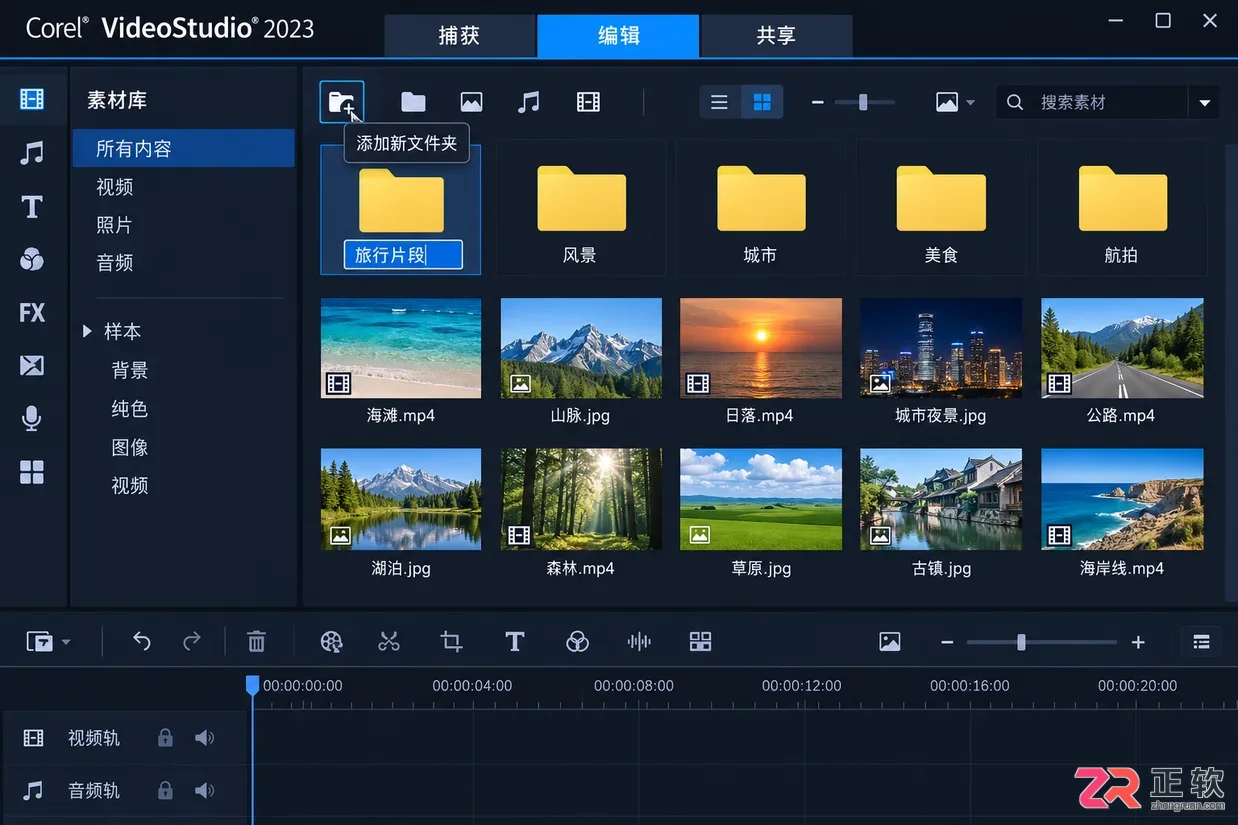The width and height of the screenshot is (1238, 825).
Task: Click the Redo icon
Action: (192, 642)
